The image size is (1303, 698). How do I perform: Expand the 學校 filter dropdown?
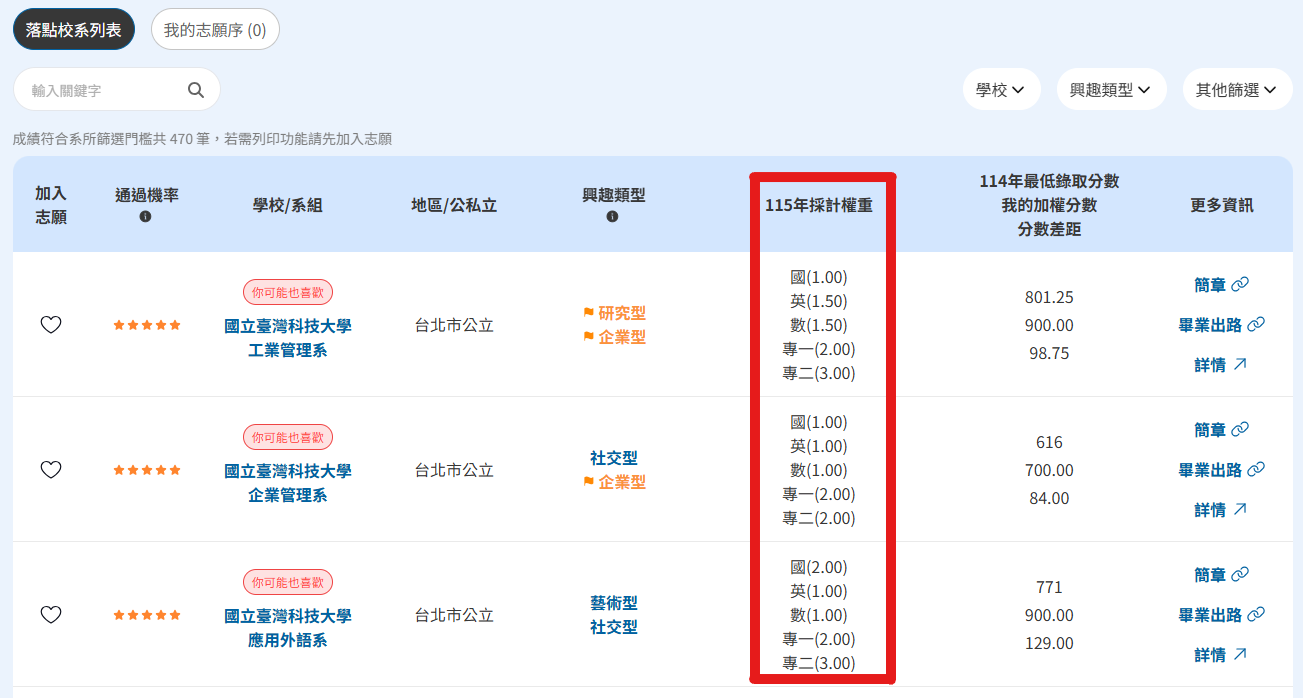pos(1001,90)
